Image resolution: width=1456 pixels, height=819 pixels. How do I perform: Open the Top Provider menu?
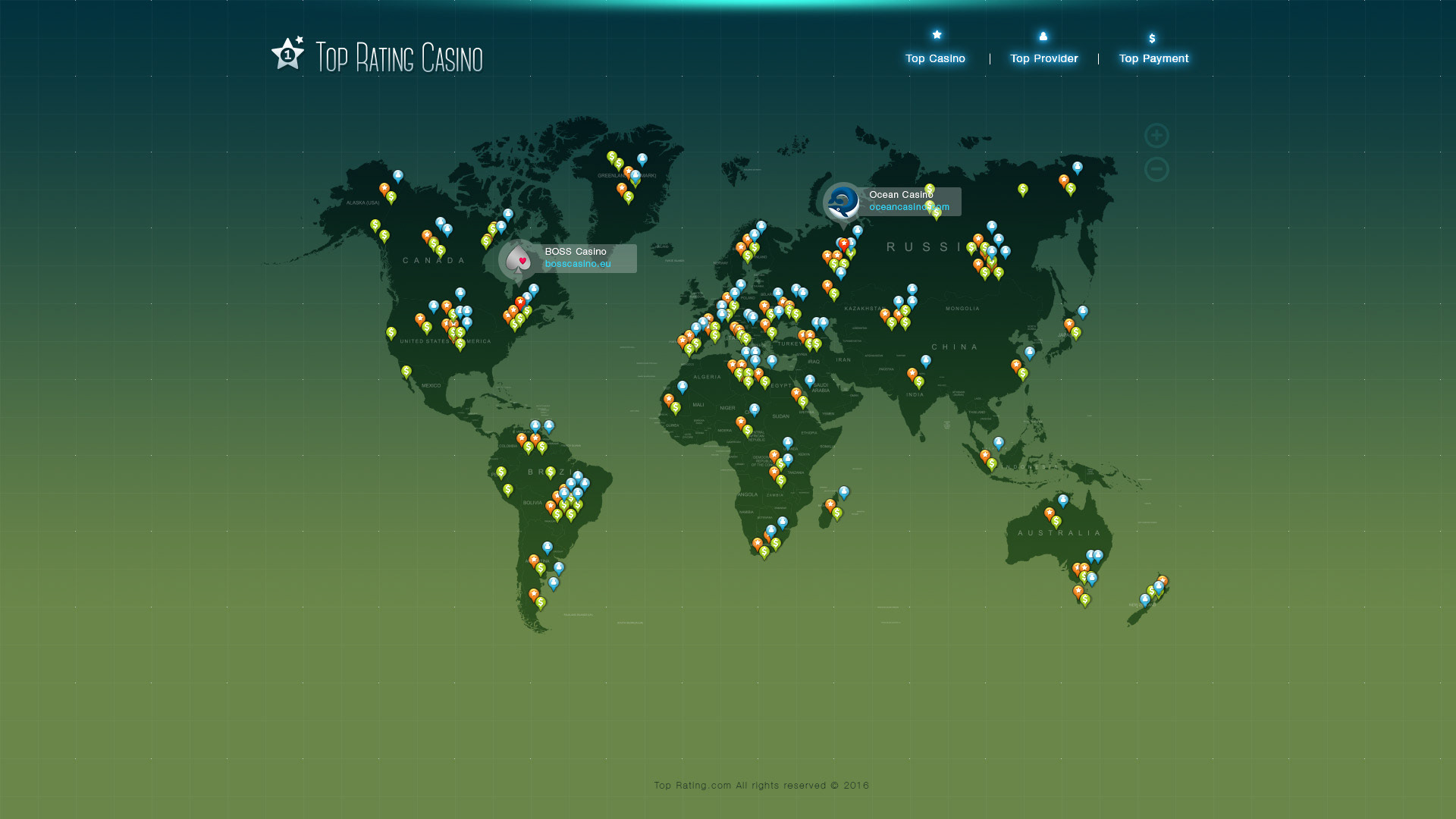[1043, 58]
